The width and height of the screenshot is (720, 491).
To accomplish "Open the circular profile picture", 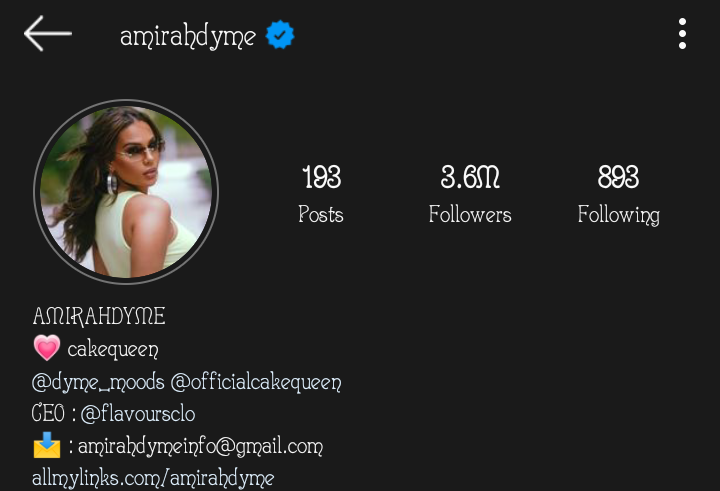I will point(126,192).
